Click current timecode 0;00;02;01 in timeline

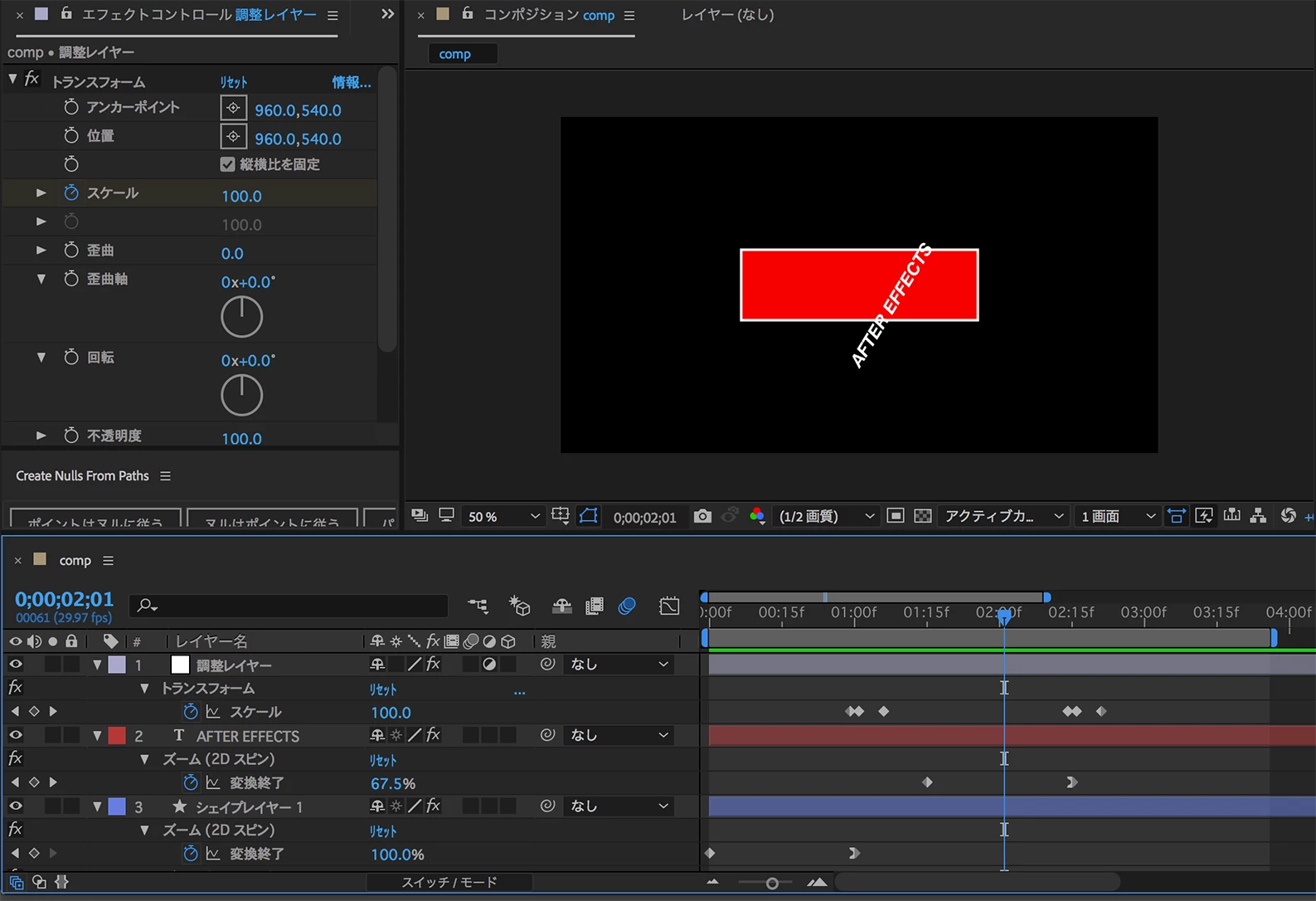pos(65,599)
